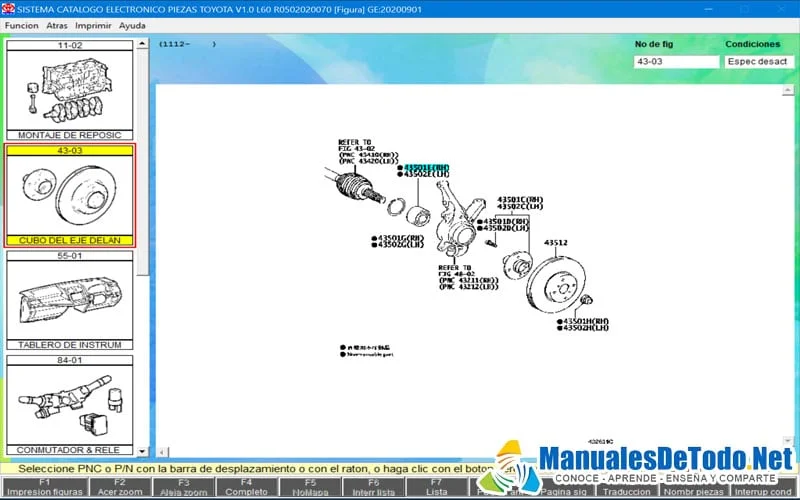Screen dimensions: 800x500
Task: Open the Imprimir menu
Action: click(93, 26)
